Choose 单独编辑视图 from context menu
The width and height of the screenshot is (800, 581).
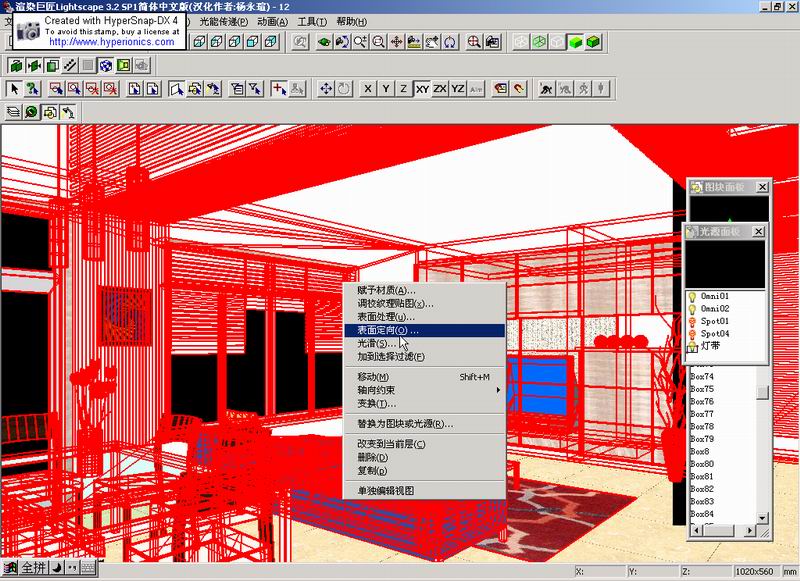pos(425,491)
